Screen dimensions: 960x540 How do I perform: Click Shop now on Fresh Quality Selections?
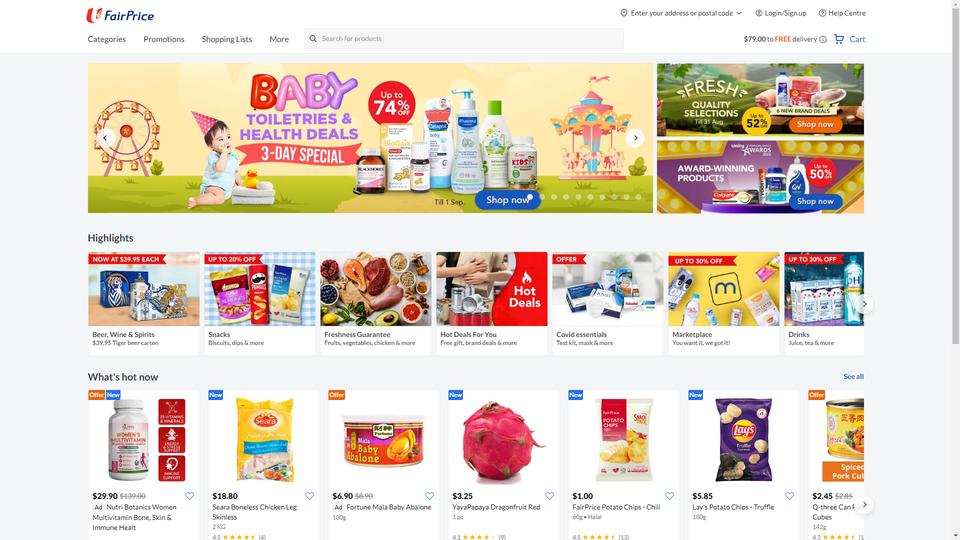point(815,124)
